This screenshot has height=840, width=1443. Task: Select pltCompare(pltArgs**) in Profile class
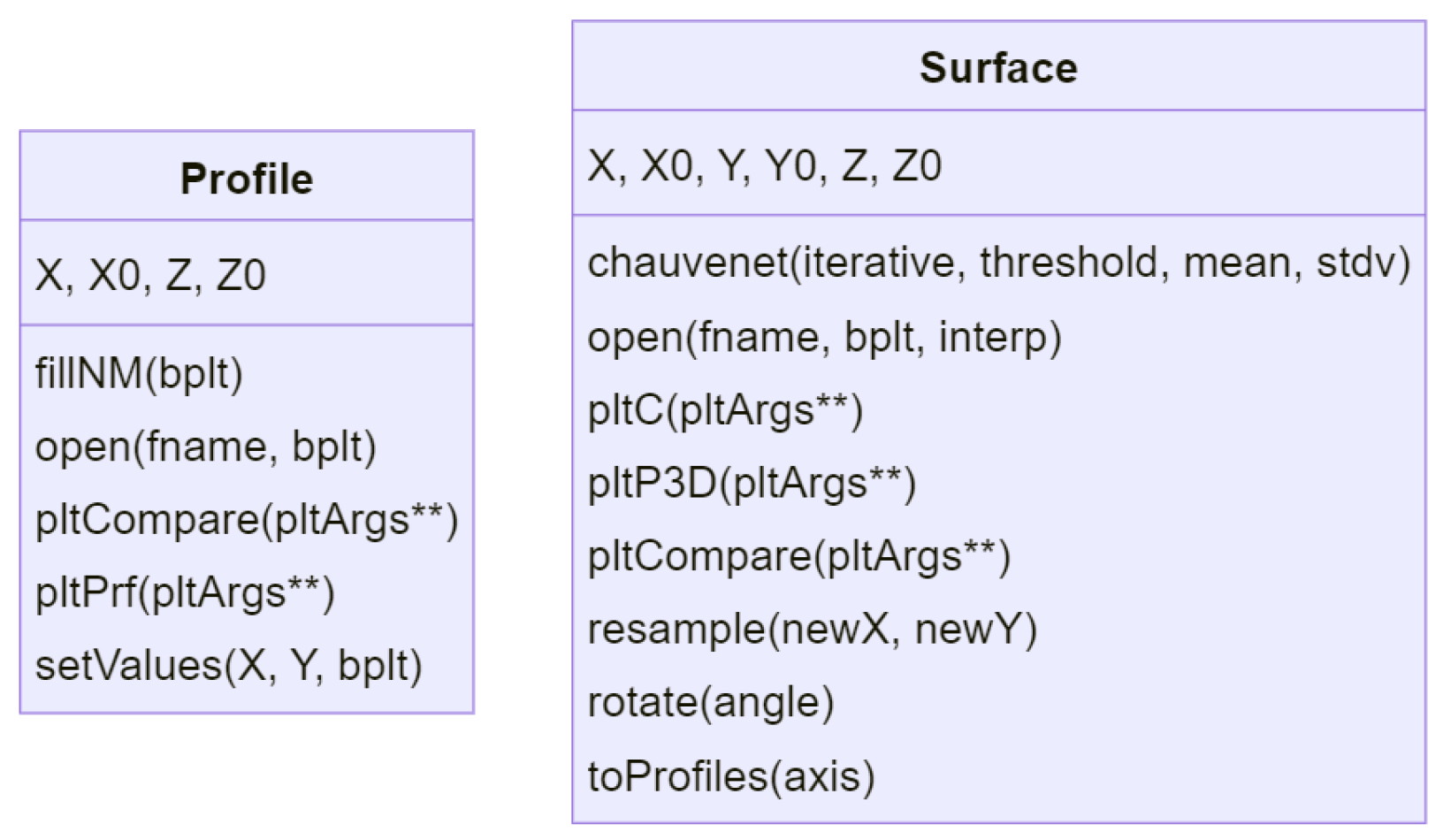coord(247,520)
